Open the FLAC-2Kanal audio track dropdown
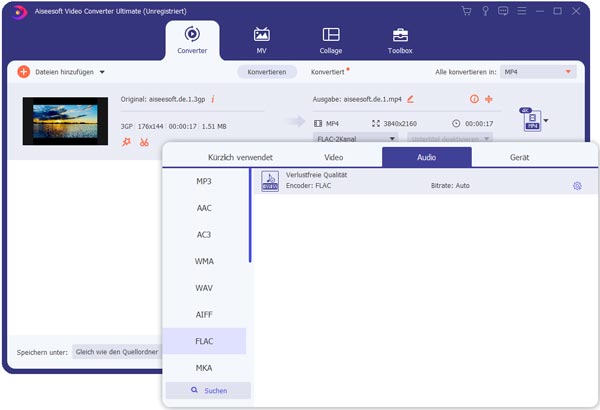The height and width of the screenshot is (410, 600). point(356,138)
